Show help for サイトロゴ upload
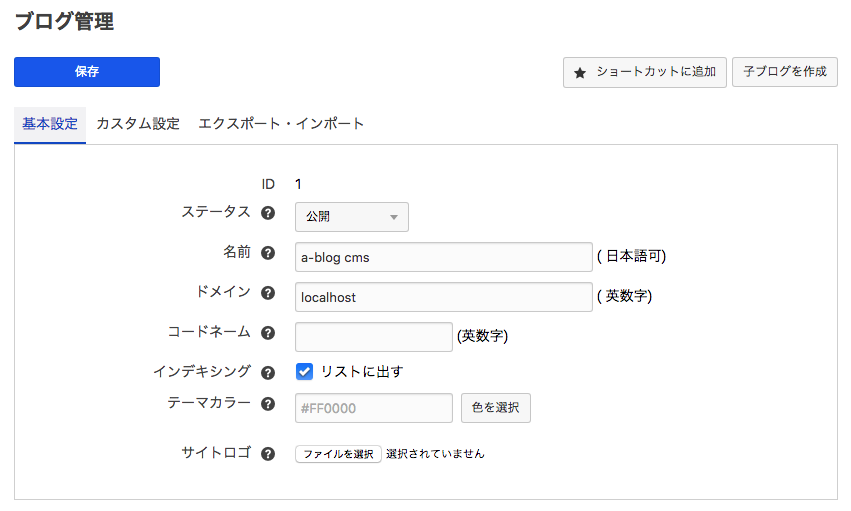851x511 pixels. [267, 454]
